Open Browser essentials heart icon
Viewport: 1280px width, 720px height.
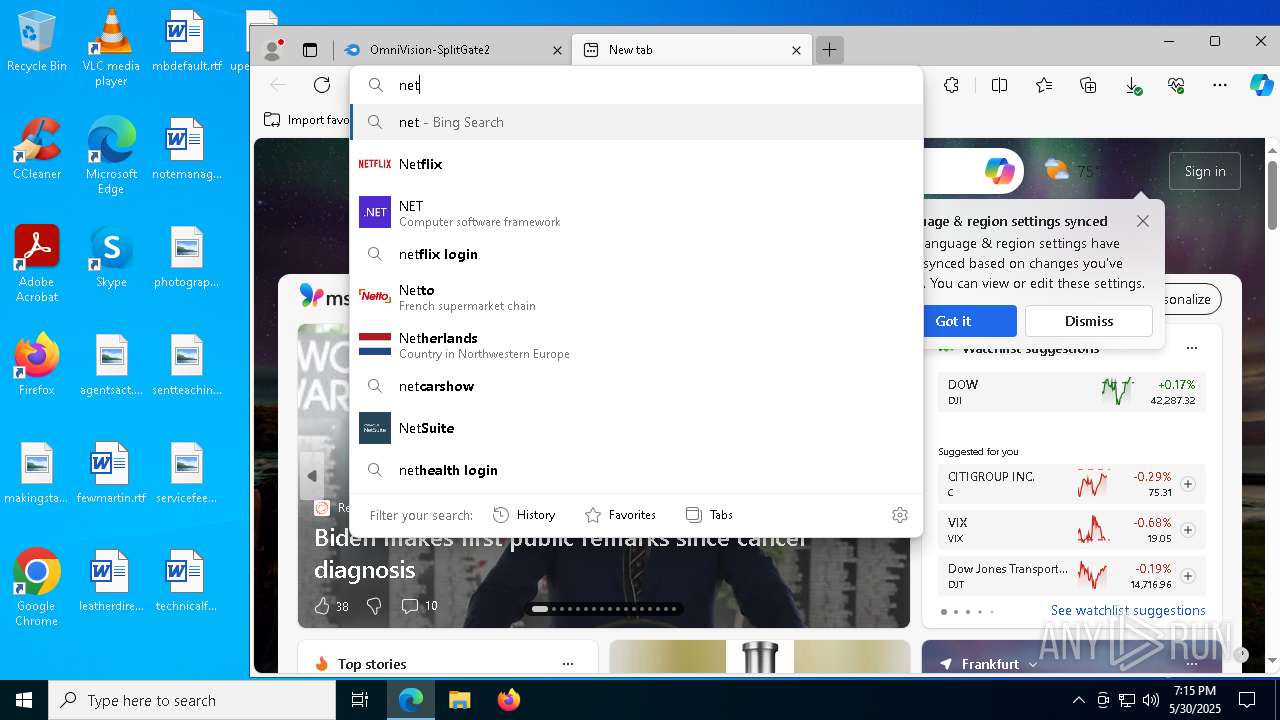click(x=1176, y=86)
